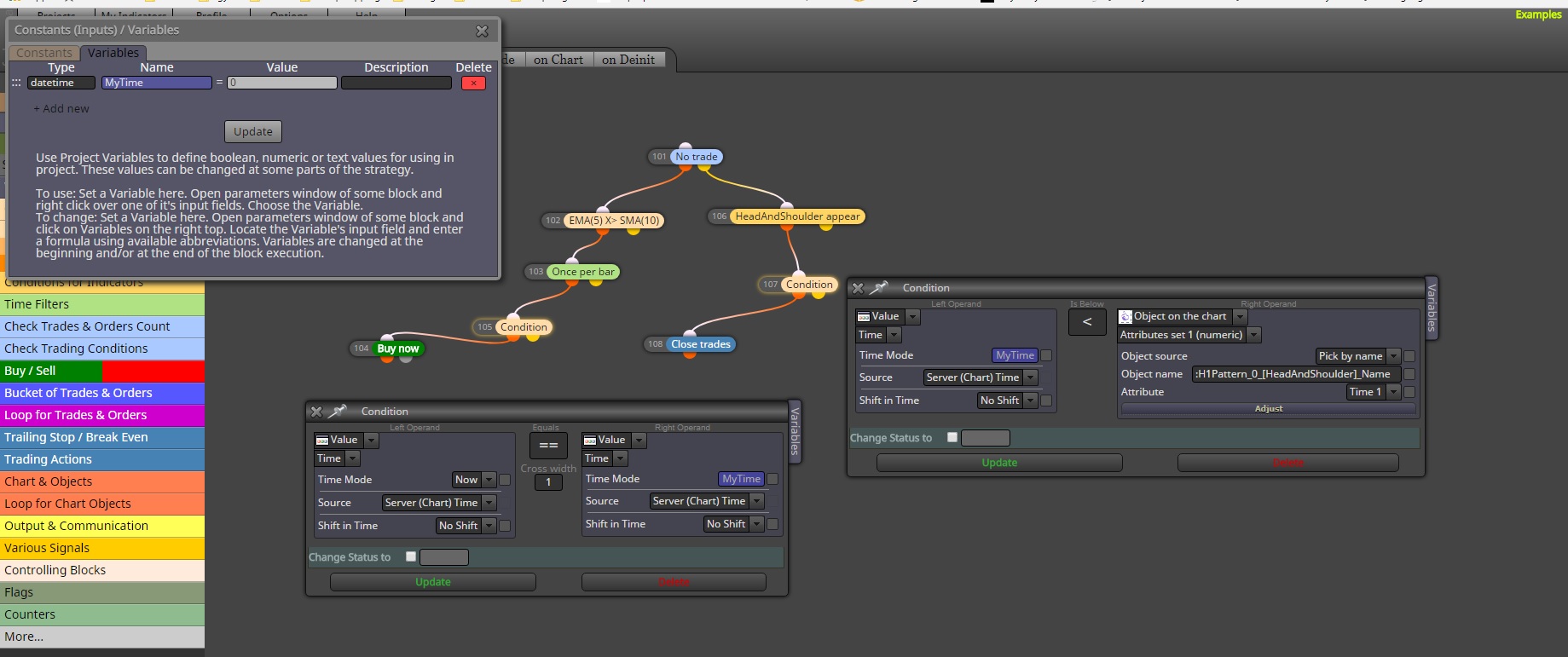This screenshot has width=1568, height=657.
Task: Click the pin icon in the lower Condition panel header
Action: tap(338, 411)
